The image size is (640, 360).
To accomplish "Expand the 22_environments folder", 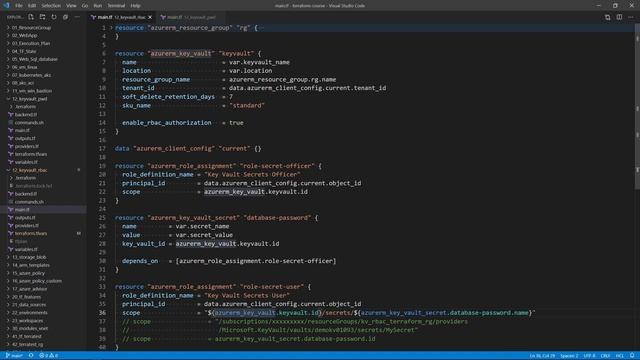I will pos(29,313).
